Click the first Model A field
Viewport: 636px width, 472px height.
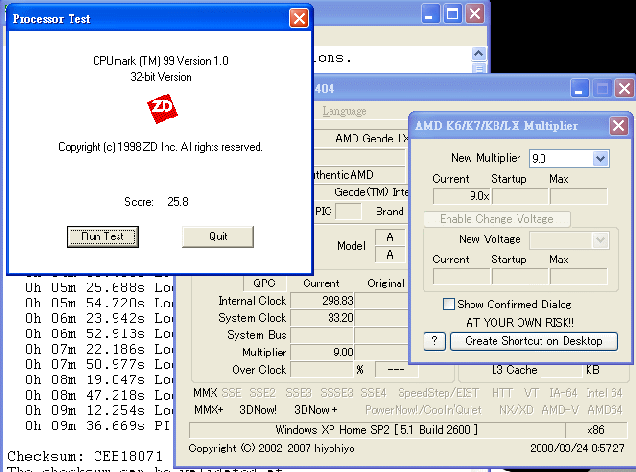click(x=390, y=237)
